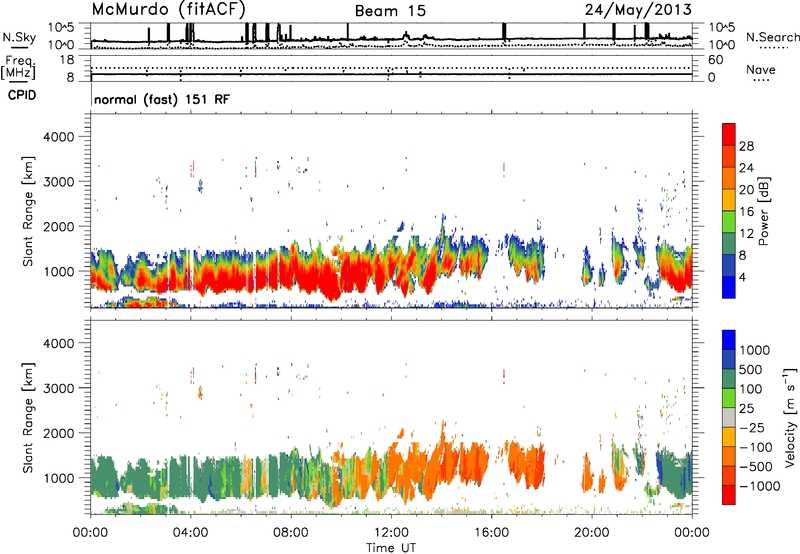Click the '20:00' time axis label
Image resolution: width=800 pixels, height=554 pixels.
(x=591, y=533)
